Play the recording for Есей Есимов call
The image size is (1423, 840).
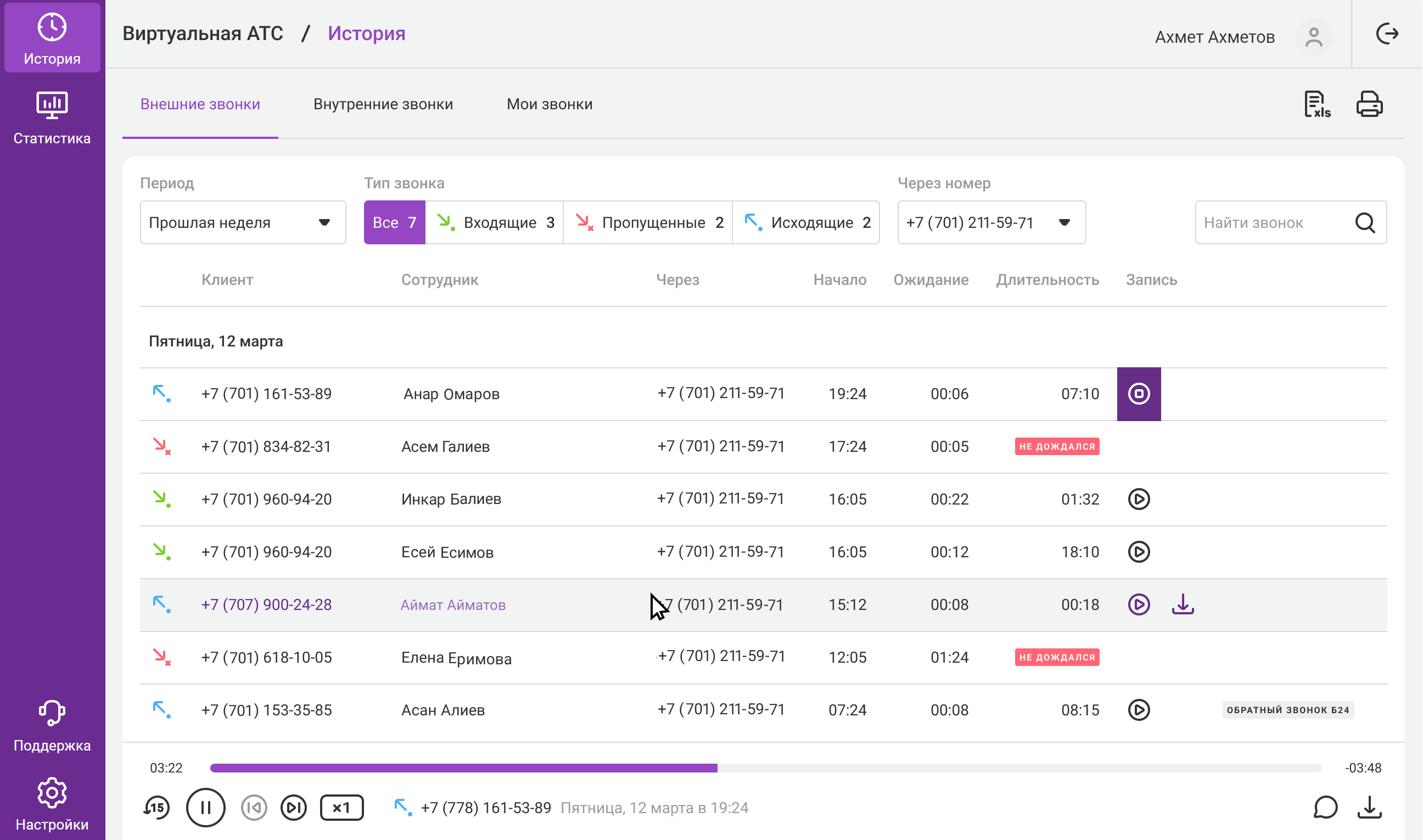1139,552
